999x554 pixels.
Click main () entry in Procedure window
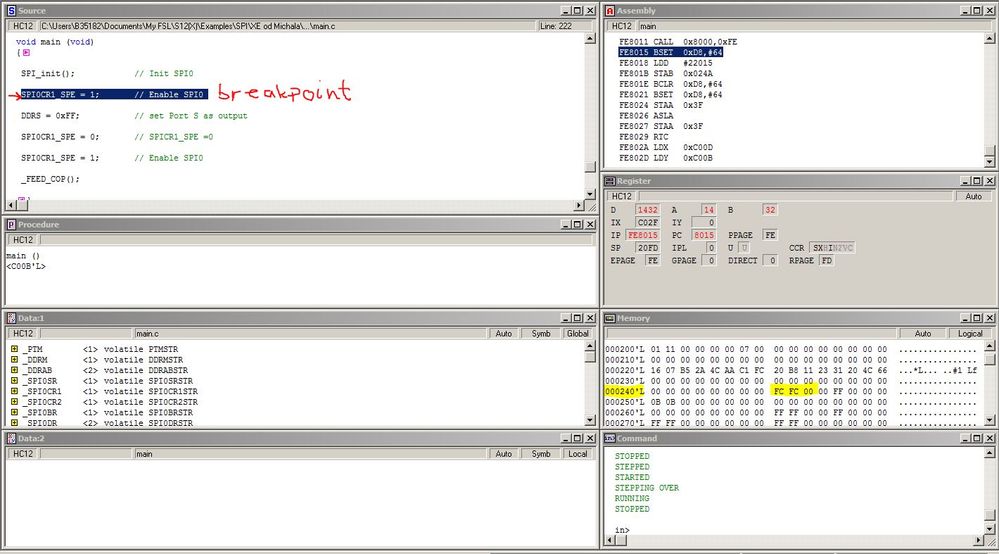tap(23, 256)
